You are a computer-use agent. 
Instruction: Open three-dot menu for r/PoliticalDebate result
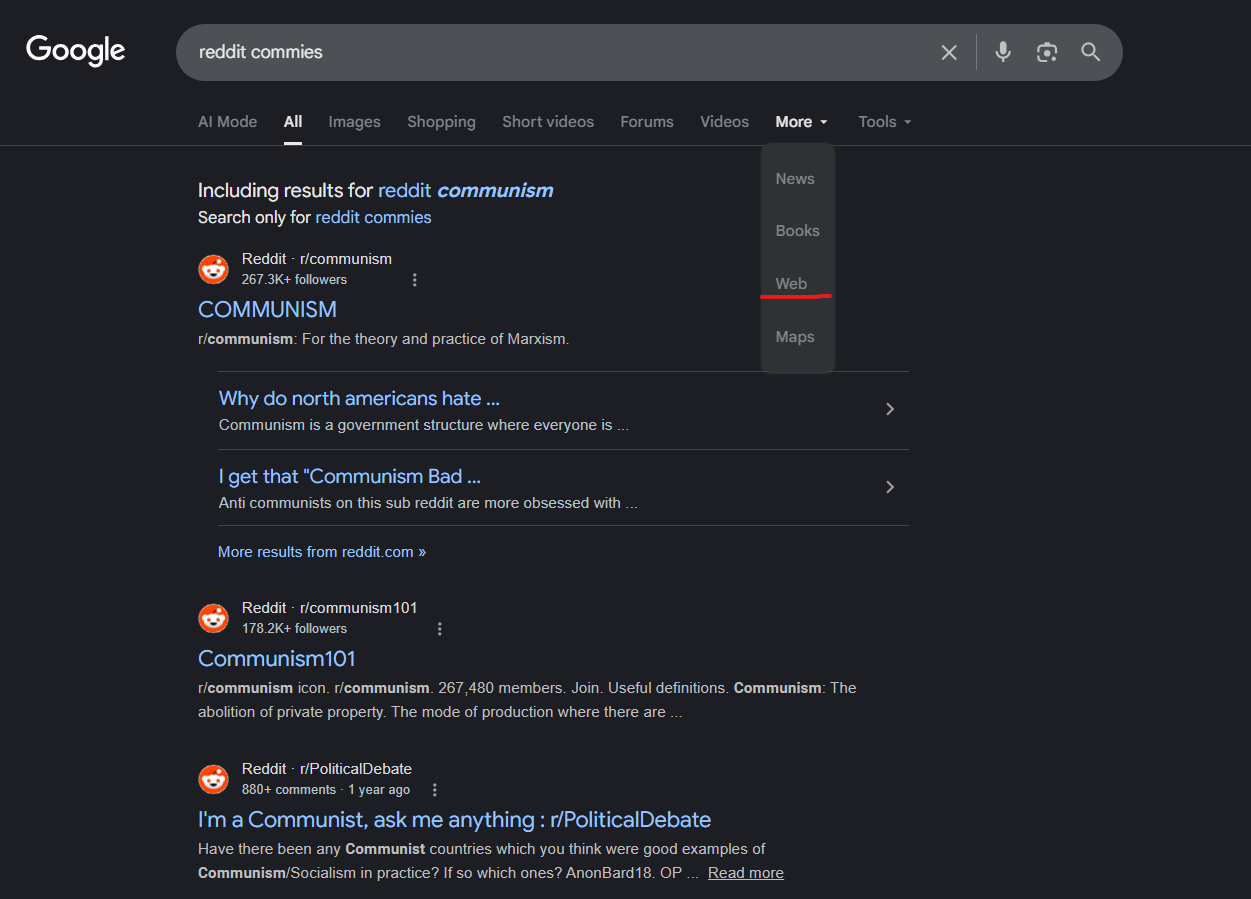pyautogui.click(x=434, y=790)
